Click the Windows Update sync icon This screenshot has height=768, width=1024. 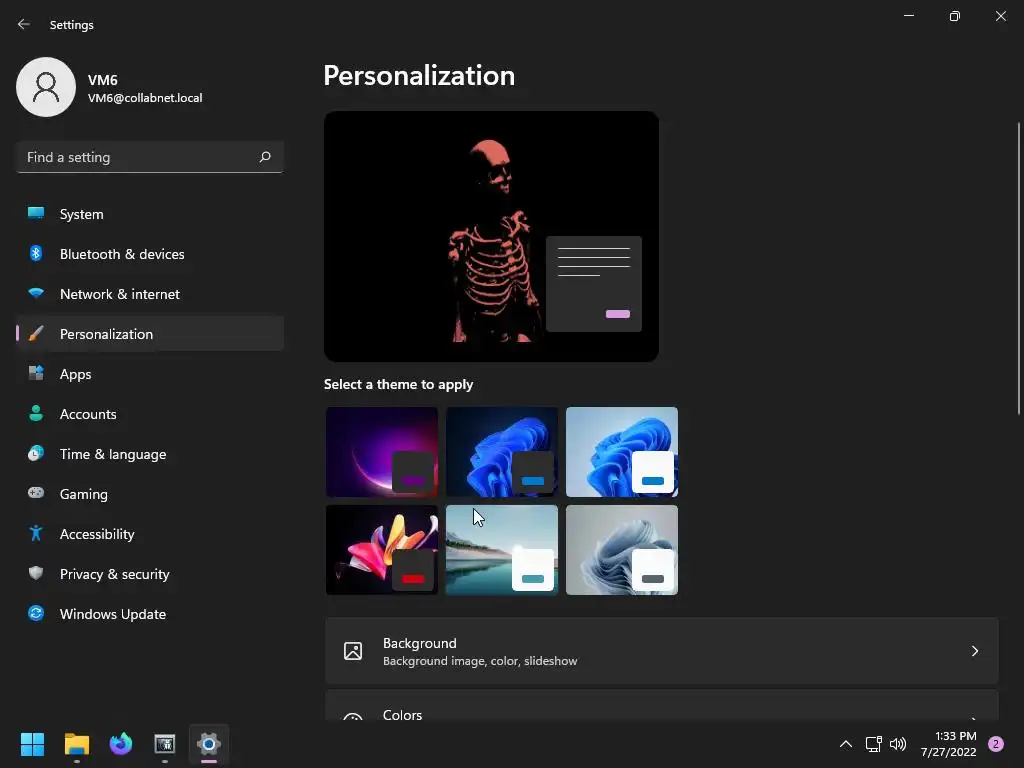[x=36, y=613]
